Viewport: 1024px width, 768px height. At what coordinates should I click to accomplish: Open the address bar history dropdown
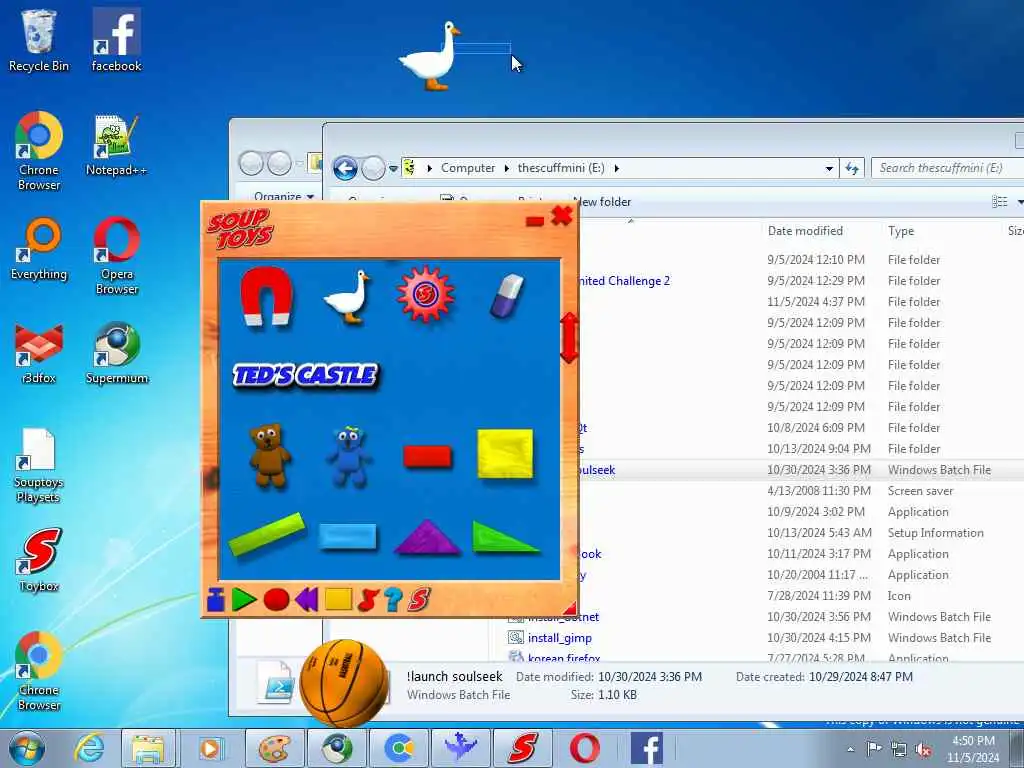click(829, 168)
